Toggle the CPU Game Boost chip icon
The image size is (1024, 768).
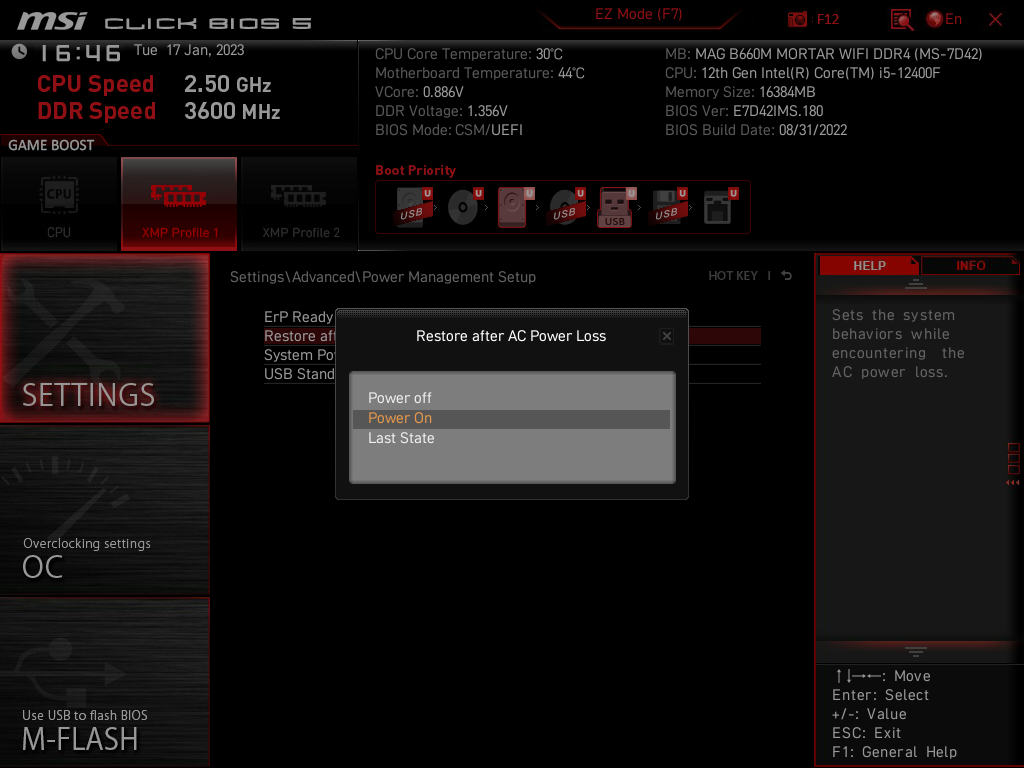(59, 204)
